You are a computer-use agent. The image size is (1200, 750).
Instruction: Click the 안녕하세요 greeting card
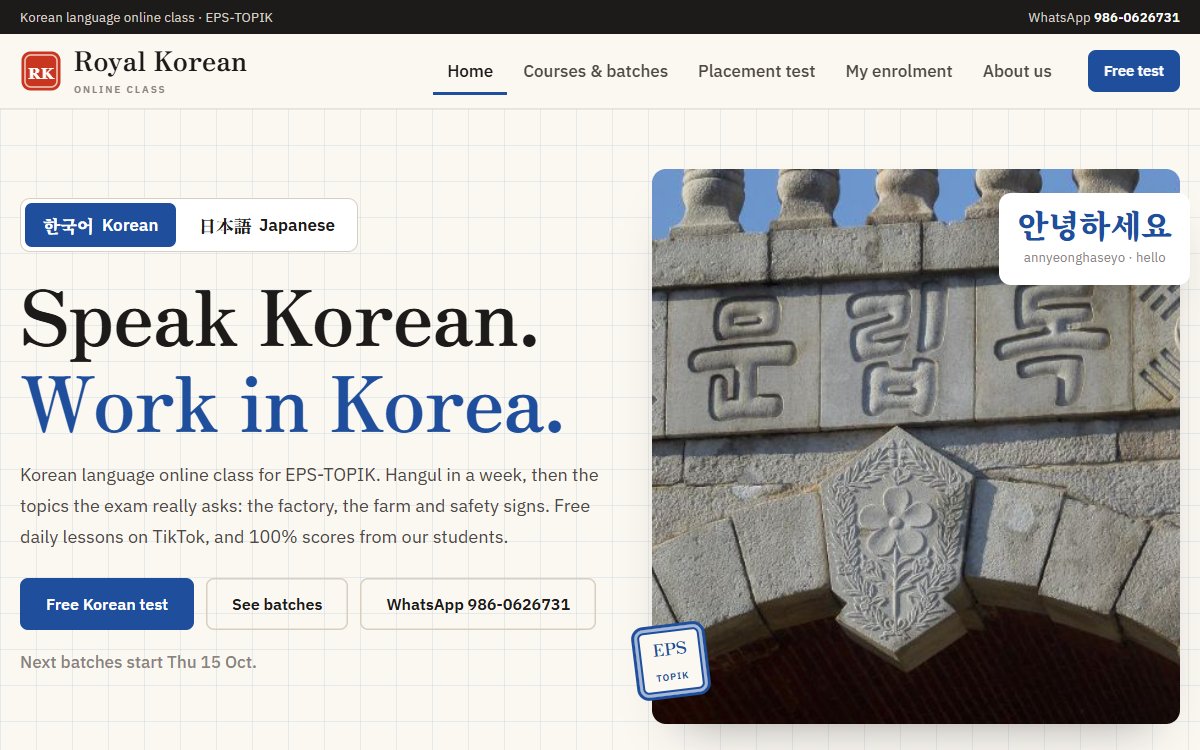coord(1094,238)
